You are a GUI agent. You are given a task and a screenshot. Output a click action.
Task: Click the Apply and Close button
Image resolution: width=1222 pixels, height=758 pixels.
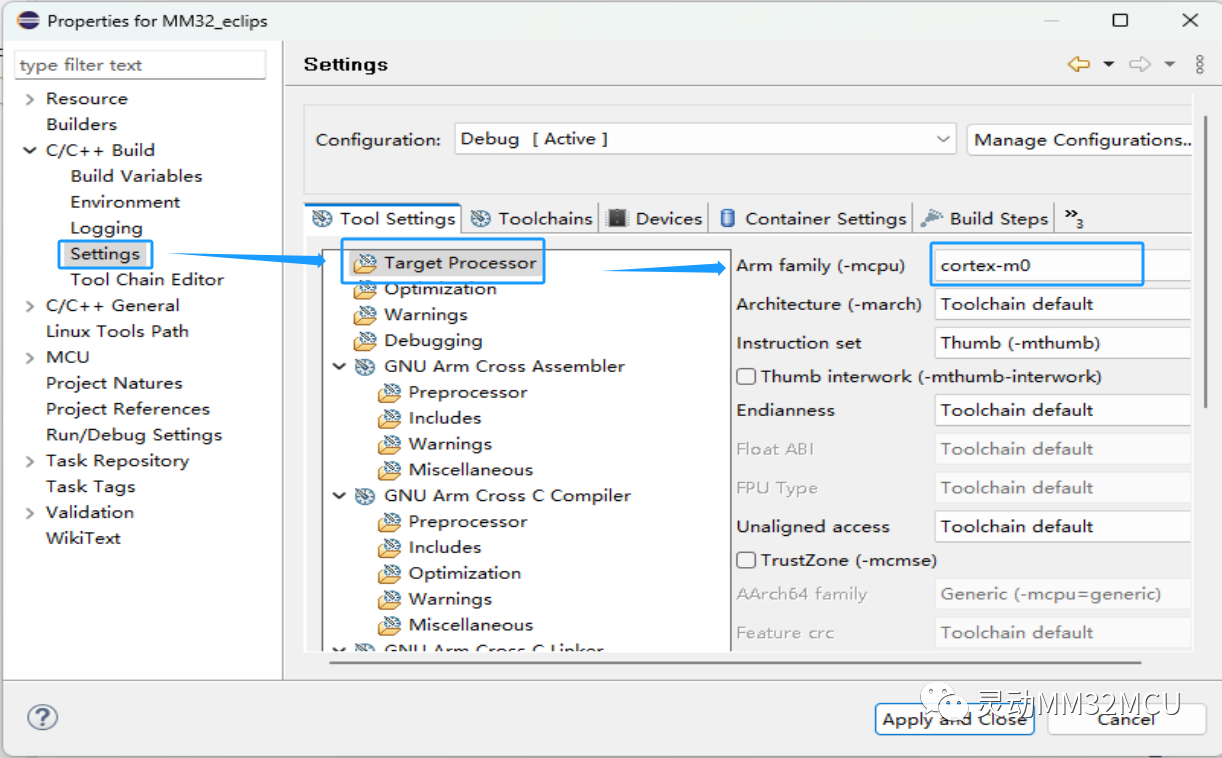pos(954,719)
